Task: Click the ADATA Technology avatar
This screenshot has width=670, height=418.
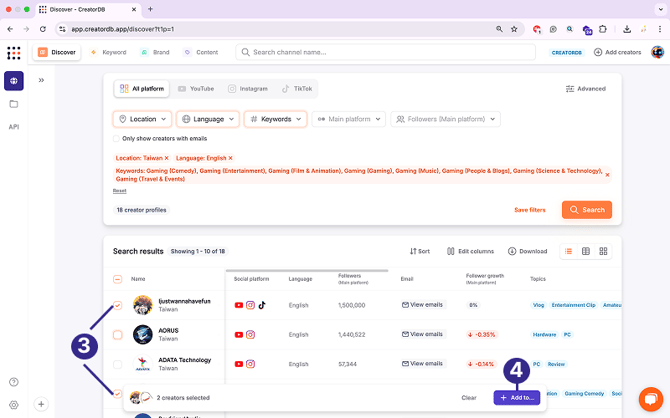Action: (143, 364)
